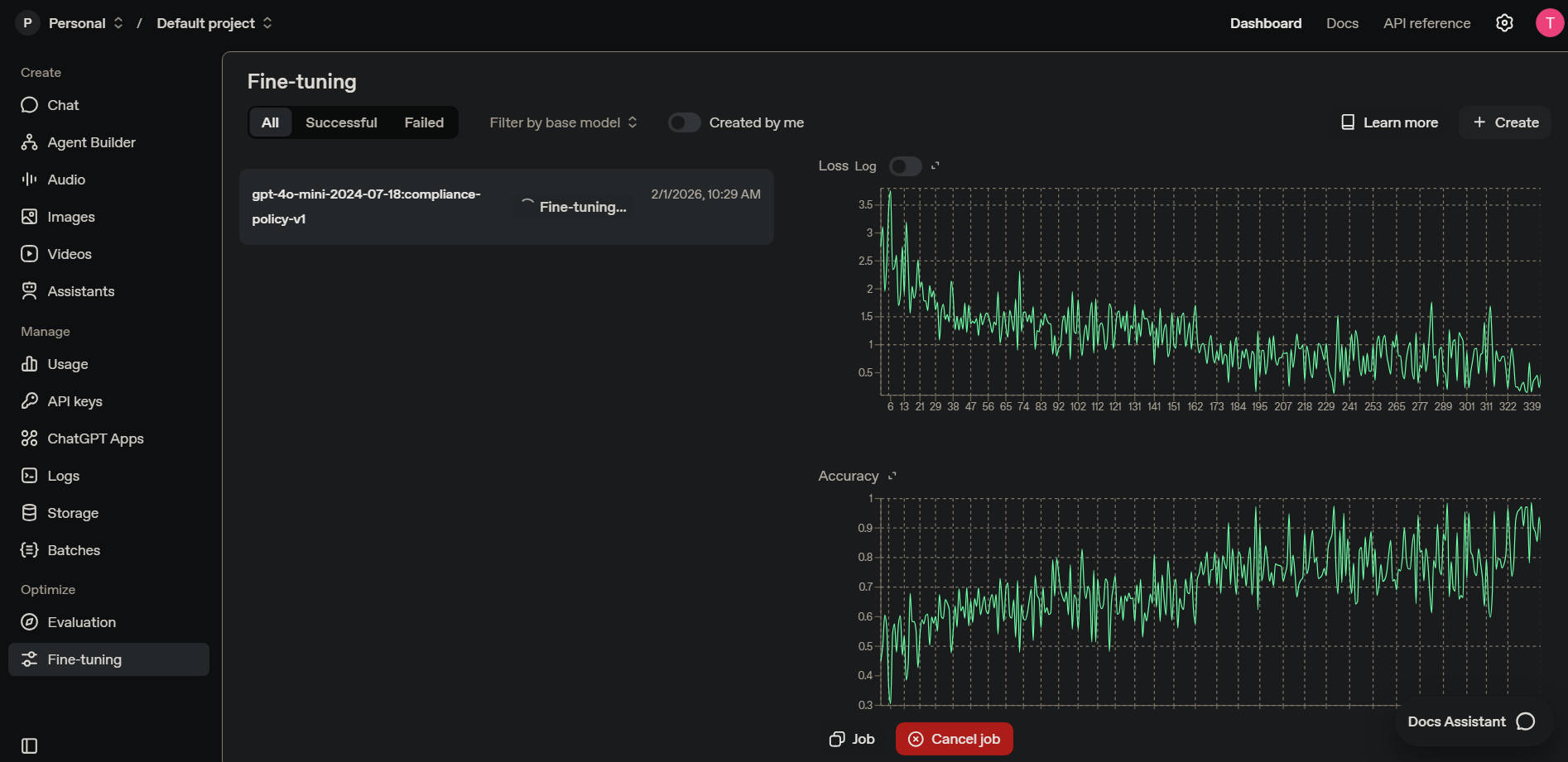Switch to the Failed tab
This screenshot has width=1568, height=762.
[424, 122]
